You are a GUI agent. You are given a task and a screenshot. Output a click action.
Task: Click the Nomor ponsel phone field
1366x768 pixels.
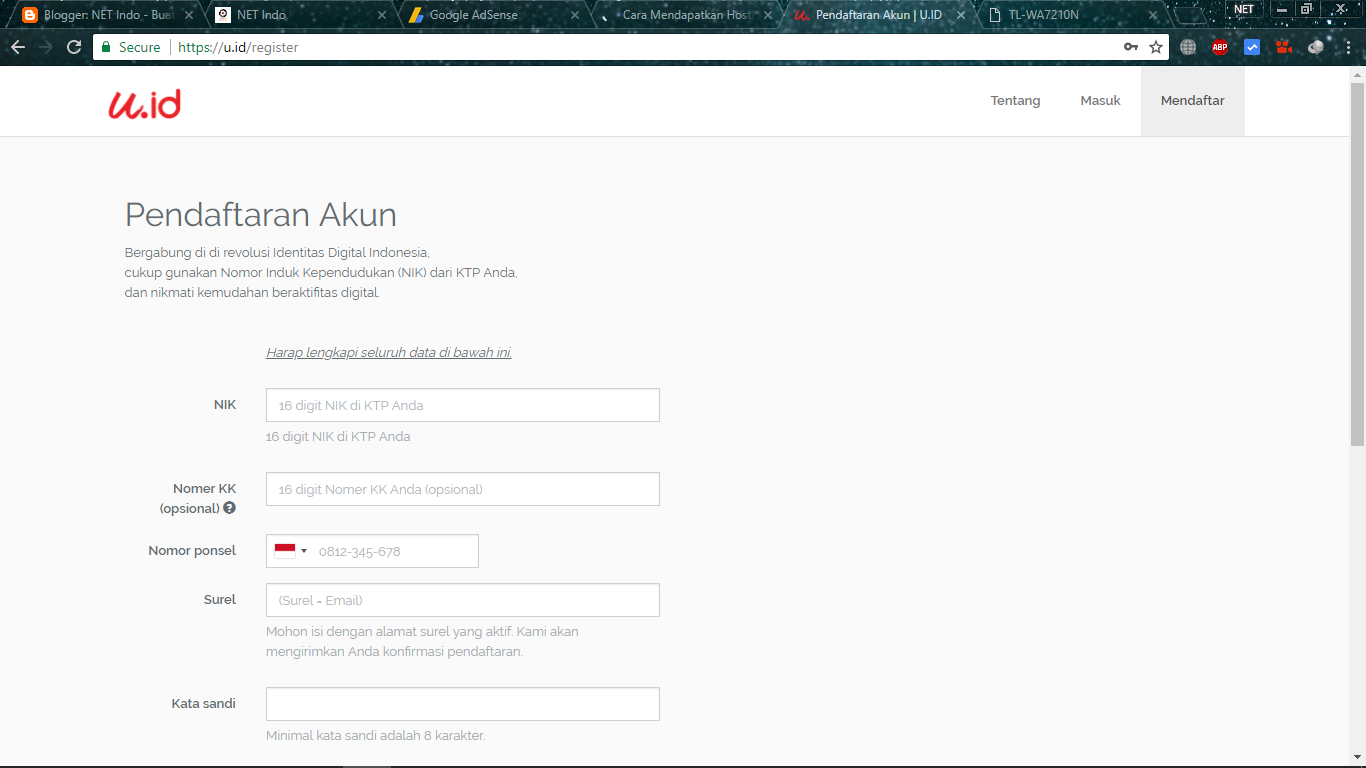[x=372, y=551]
